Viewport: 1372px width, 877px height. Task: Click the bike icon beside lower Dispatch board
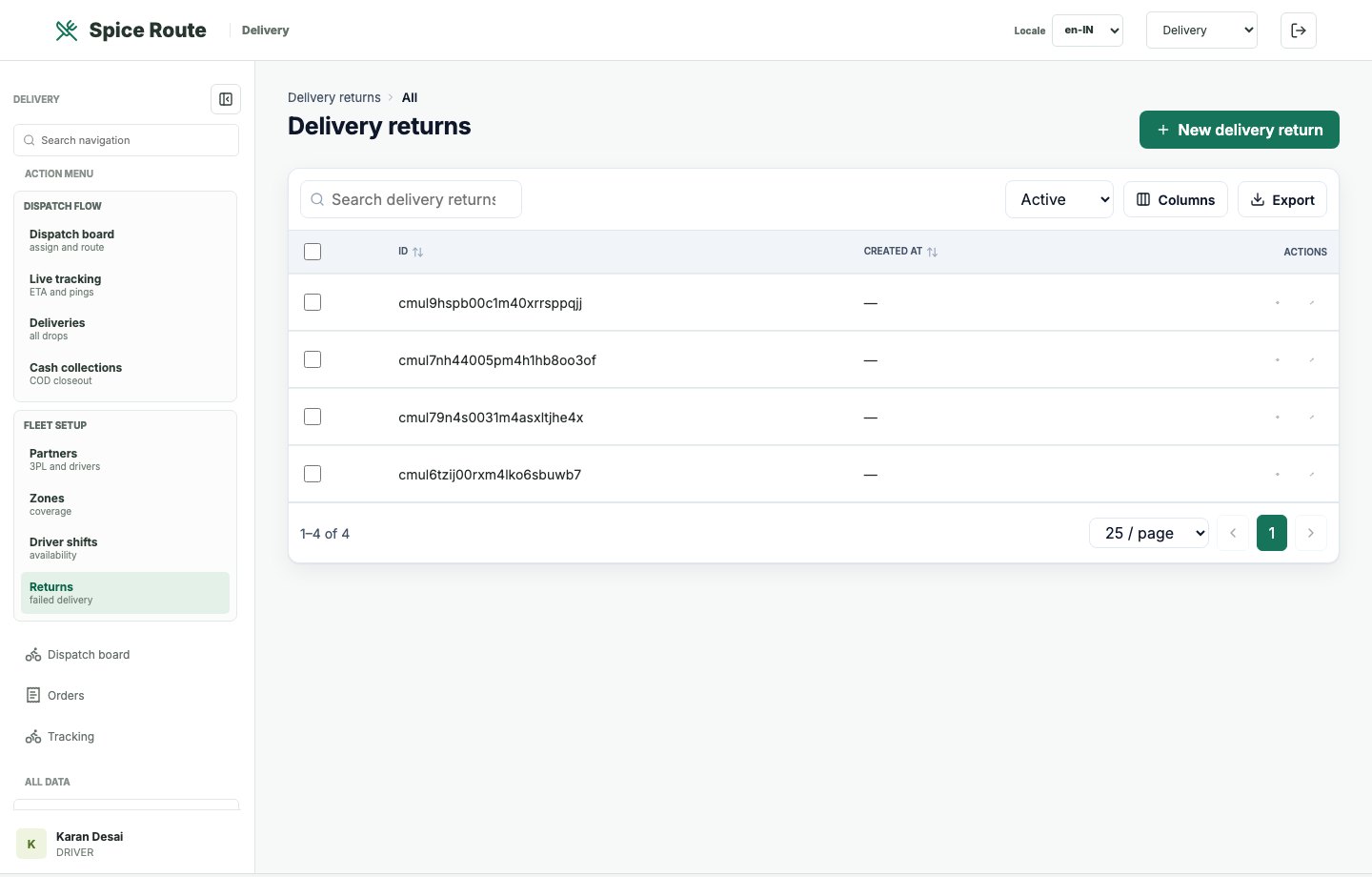click(x=33, y=655)
